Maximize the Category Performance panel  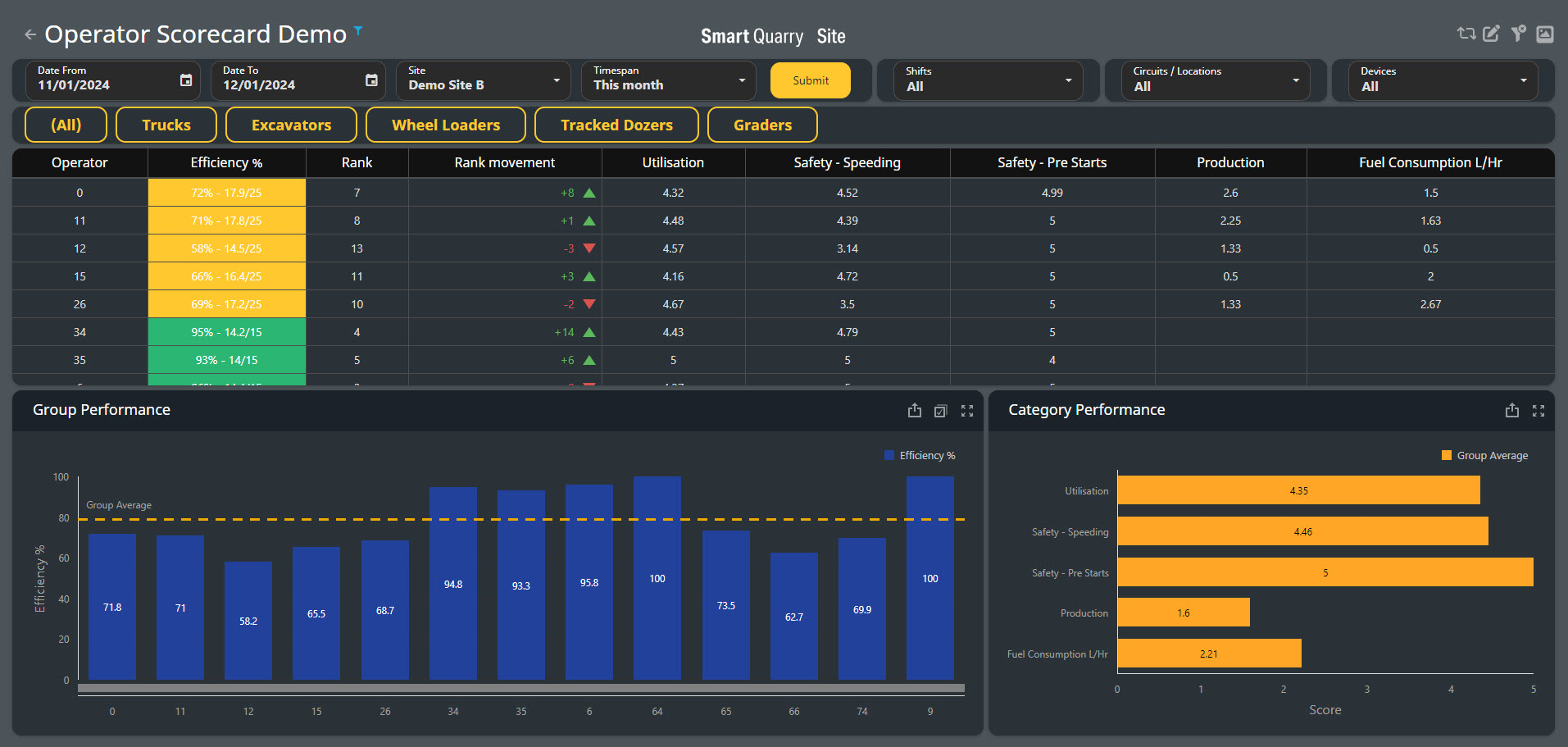(x=1538, y=411)
